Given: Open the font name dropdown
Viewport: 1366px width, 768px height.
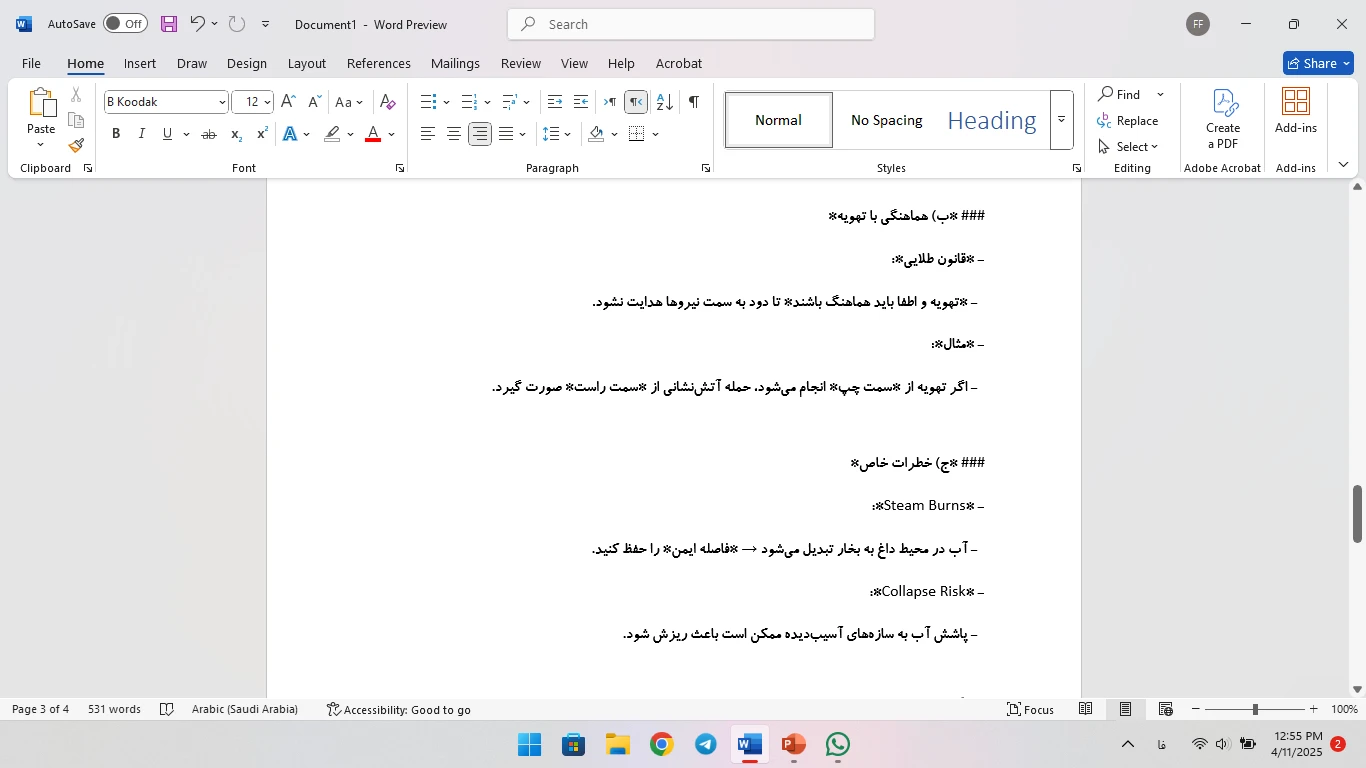Looking at the screenshot, I should coord(222,102).
